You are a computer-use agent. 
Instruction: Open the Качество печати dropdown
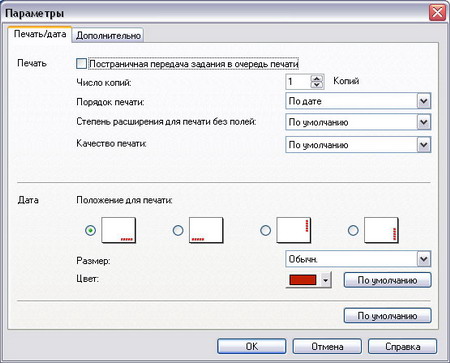358,145
